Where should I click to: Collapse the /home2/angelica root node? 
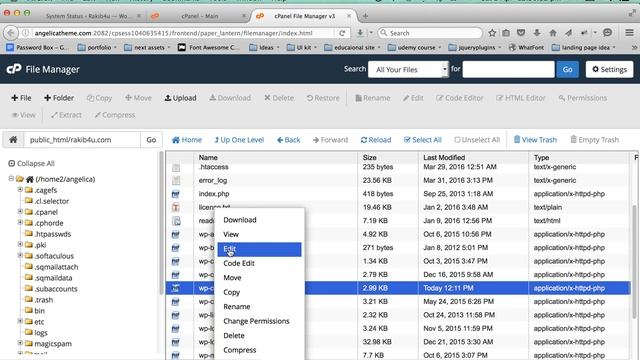click(11, 178)
